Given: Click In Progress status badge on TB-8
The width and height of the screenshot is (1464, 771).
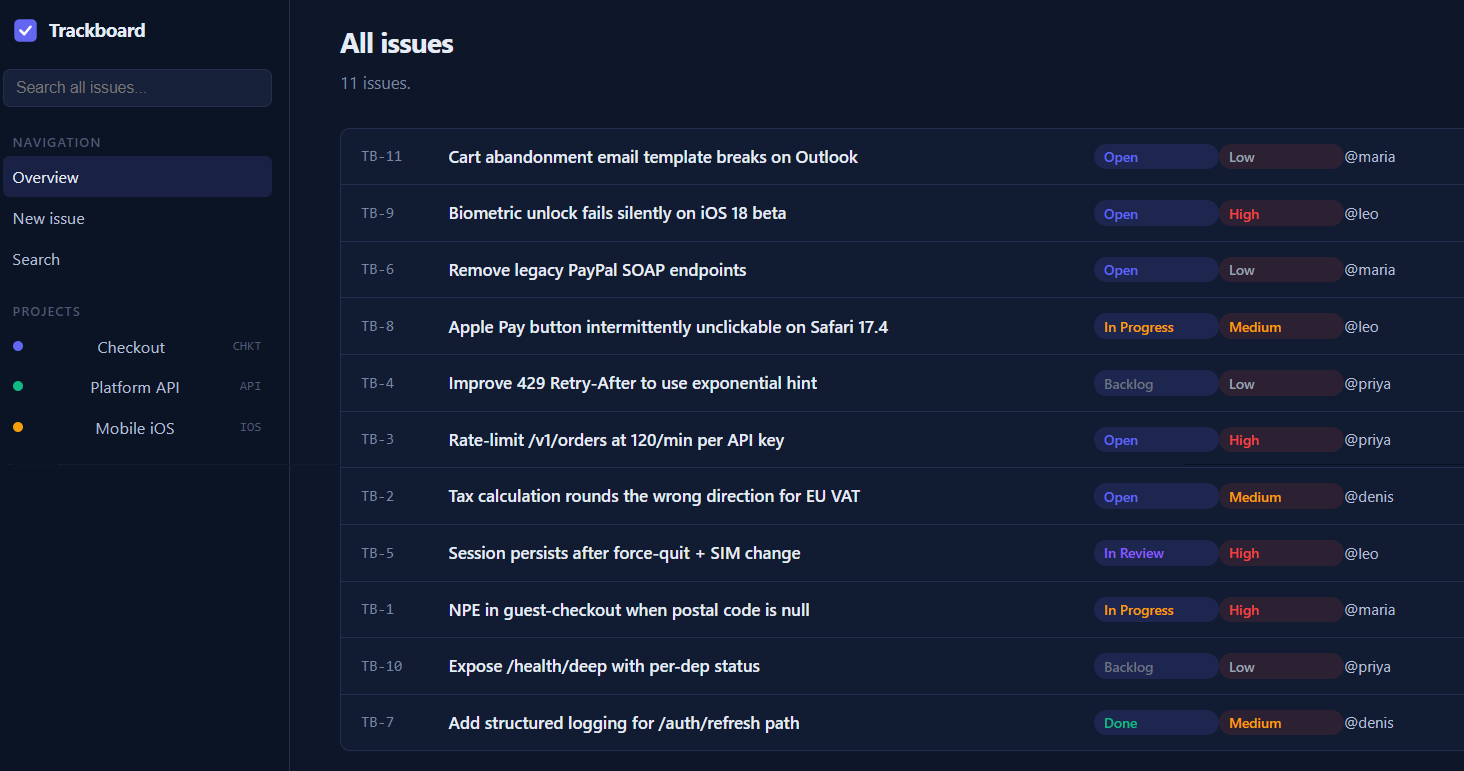Looking at the screenshot, I should click(x=1139, y=327).
